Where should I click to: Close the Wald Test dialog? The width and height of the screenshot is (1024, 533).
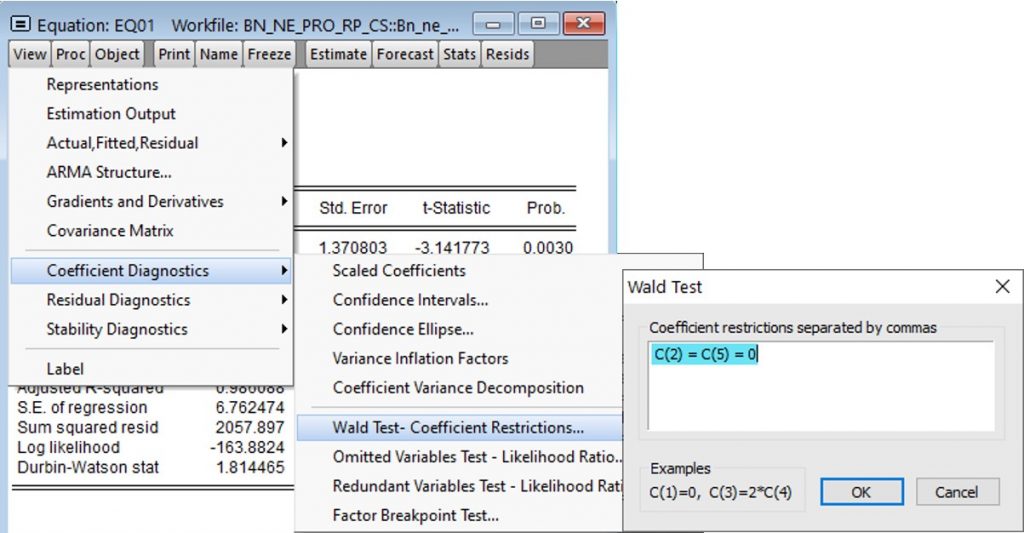[1002, 287]
